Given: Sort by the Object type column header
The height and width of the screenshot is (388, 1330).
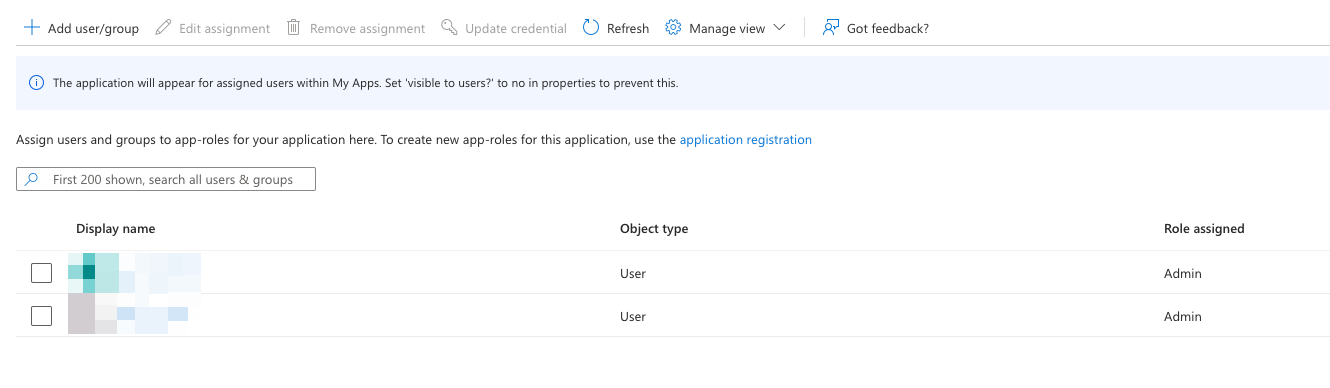Looking at the screenshot, I should coord(654,229).
